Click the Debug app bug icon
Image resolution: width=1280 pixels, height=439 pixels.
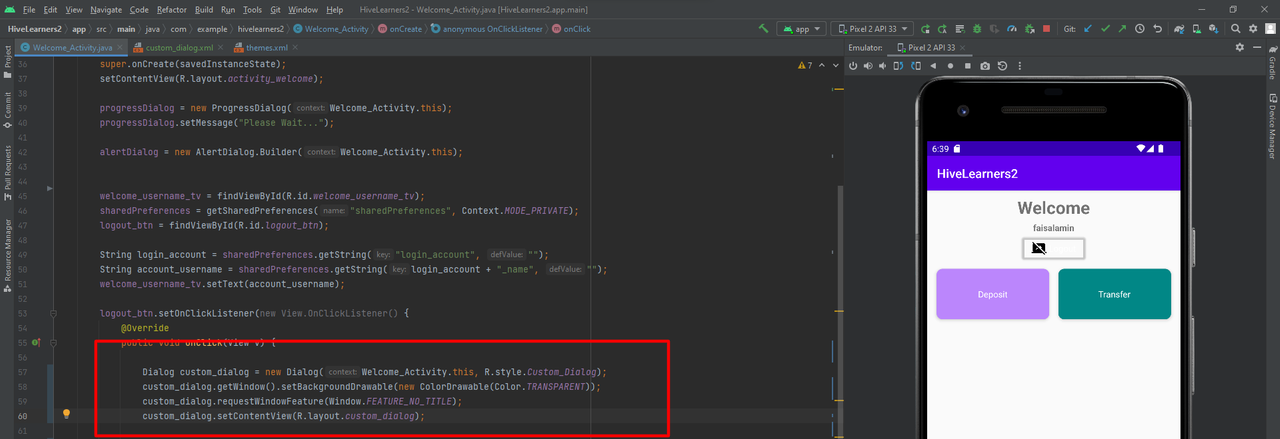pos(977,29)
